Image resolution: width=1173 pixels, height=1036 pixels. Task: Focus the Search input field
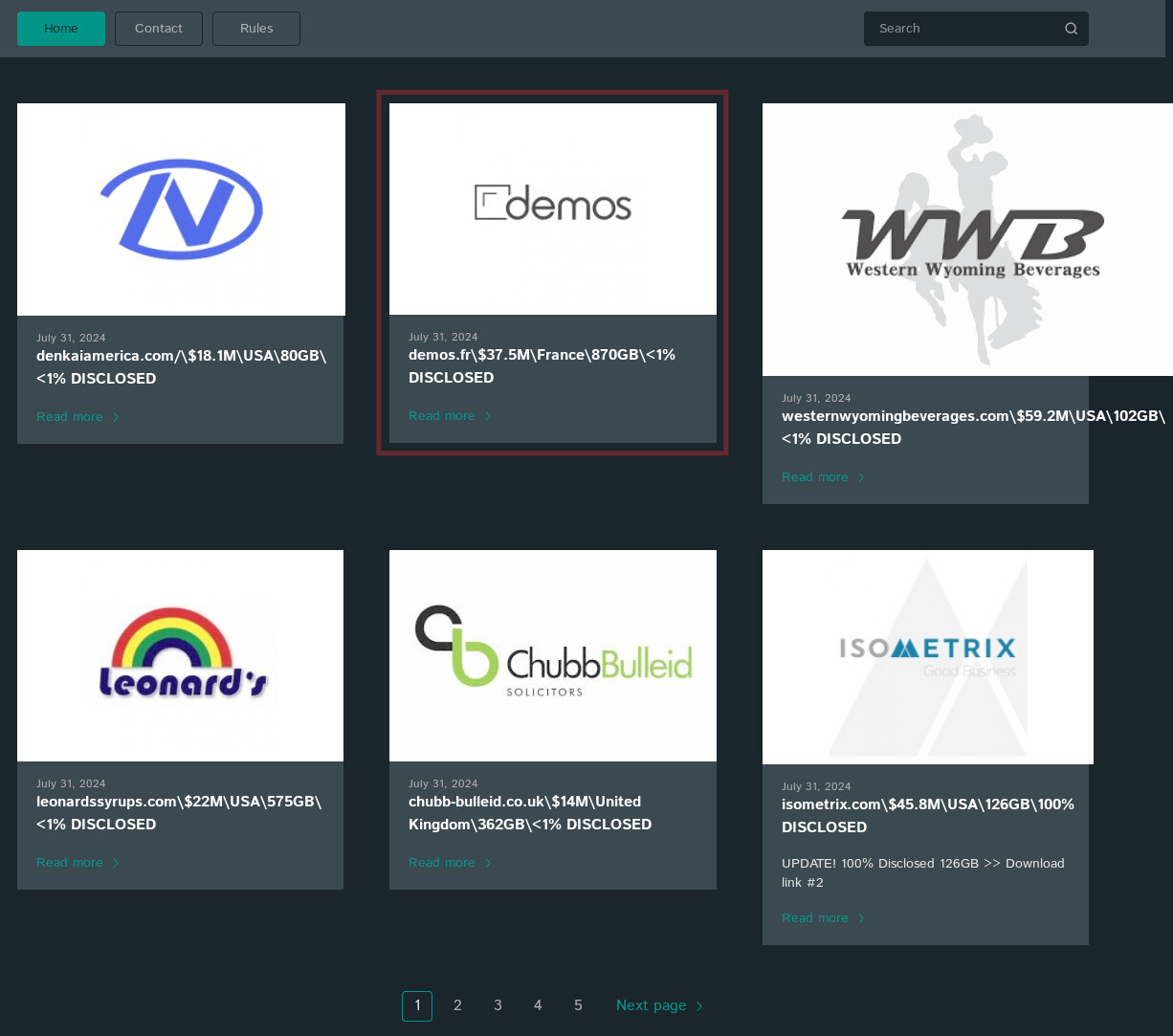coord(976,29)
